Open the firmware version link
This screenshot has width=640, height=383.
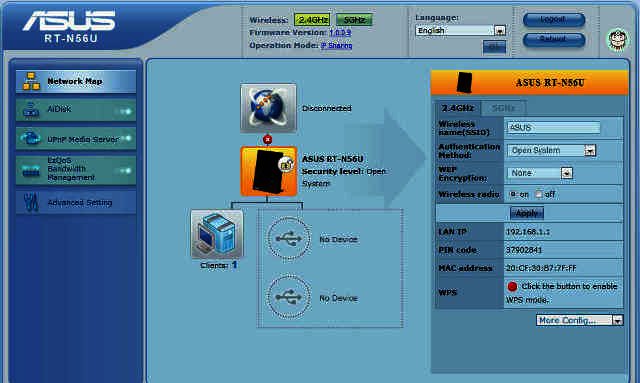pyautogui.click(x=340, y=33)
